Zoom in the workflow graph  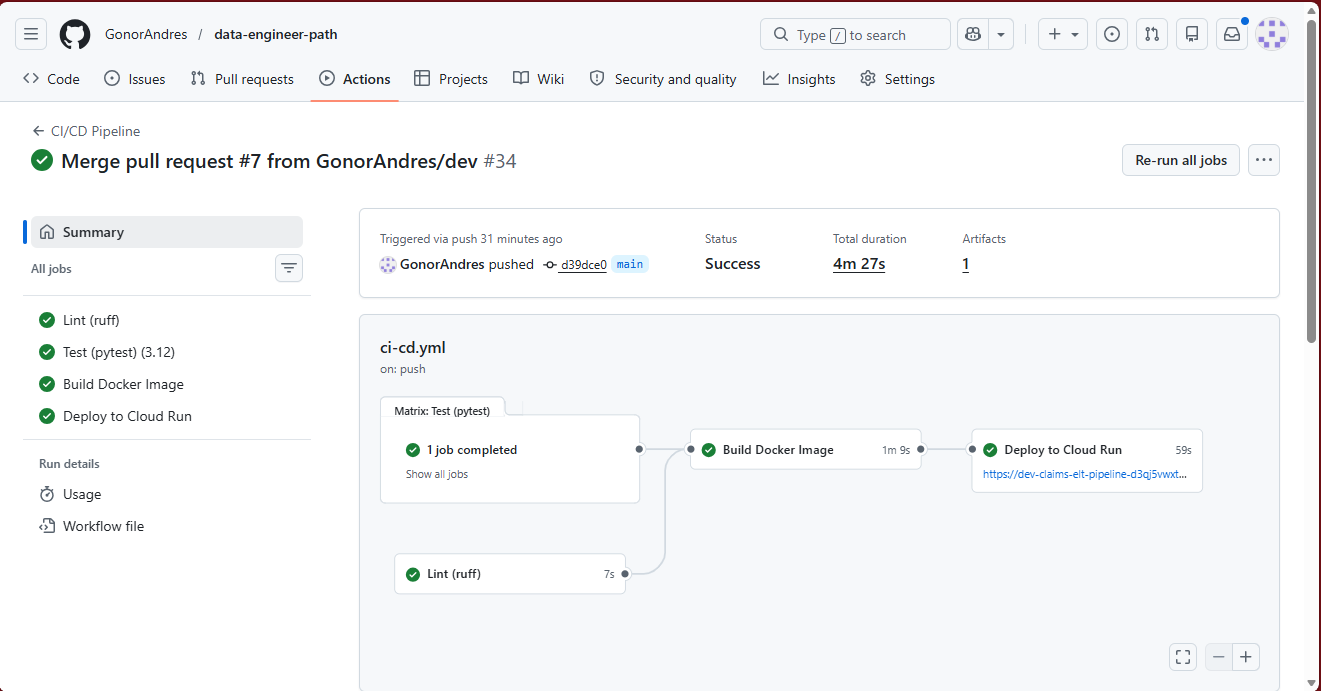pyautogui.click(x=1246, y=657)
